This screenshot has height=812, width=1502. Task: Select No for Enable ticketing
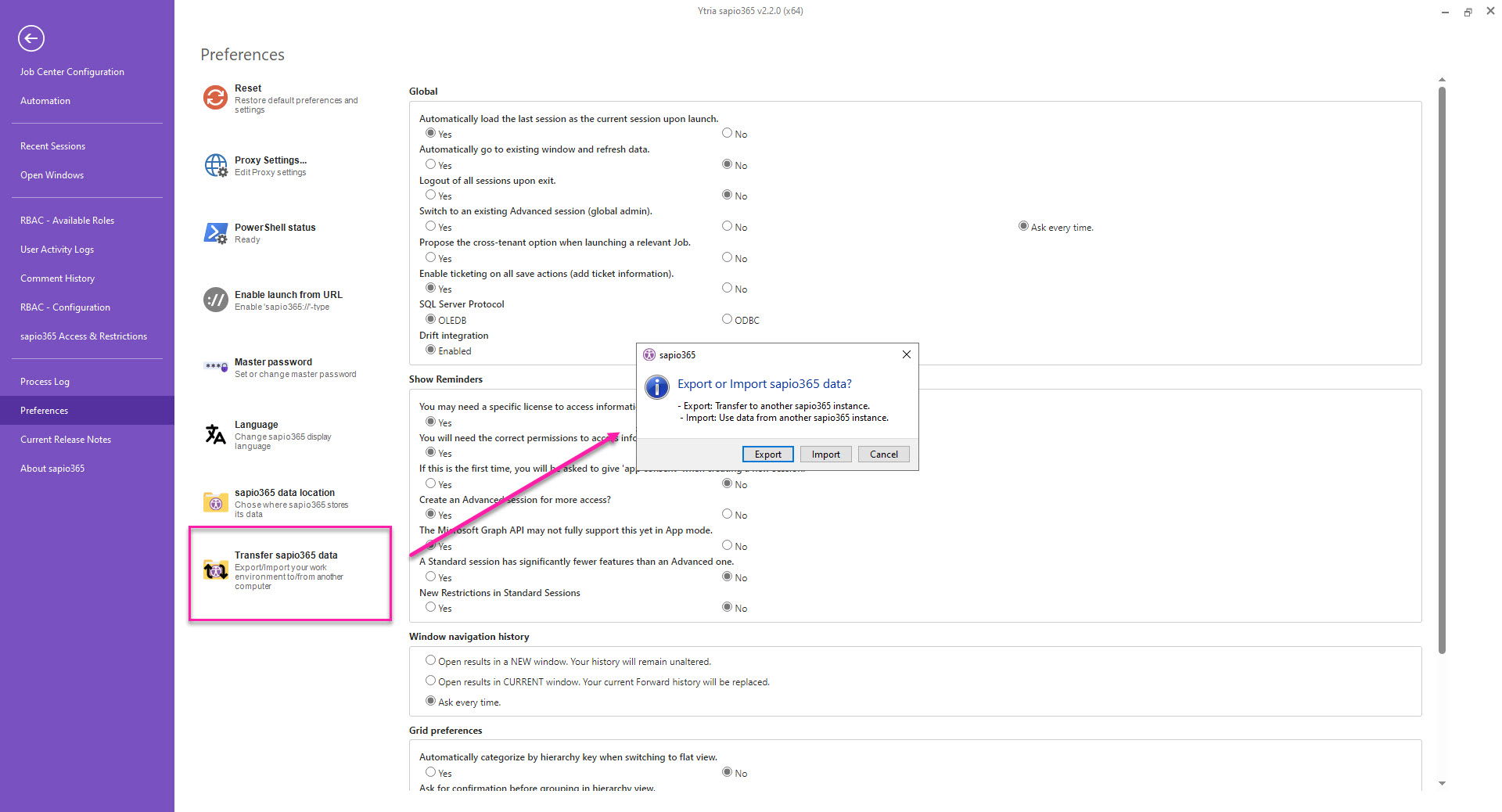727,289
